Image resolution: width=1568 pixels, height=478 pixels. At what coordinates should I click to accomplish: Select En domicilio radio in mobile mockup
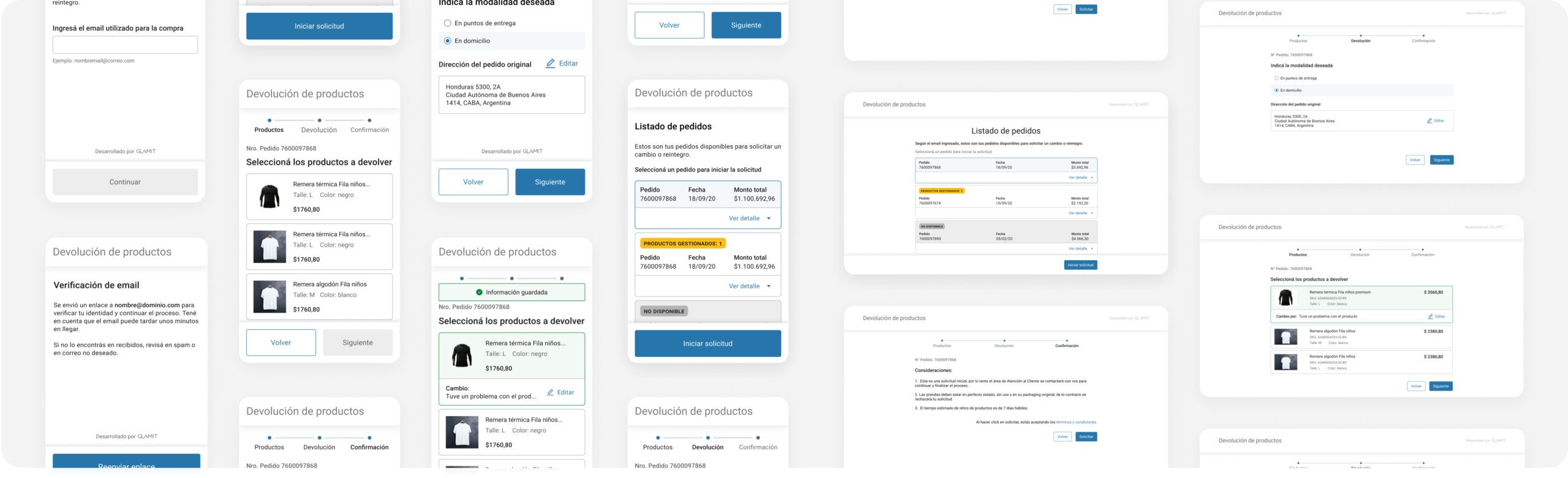[447, 41]
